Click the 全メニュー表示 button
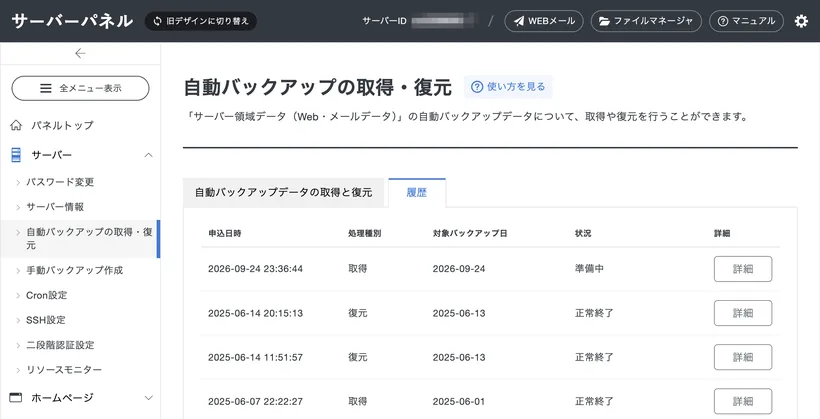Image resolution: width=820 pixels, height=419 pixels. [x=81, y=88]
